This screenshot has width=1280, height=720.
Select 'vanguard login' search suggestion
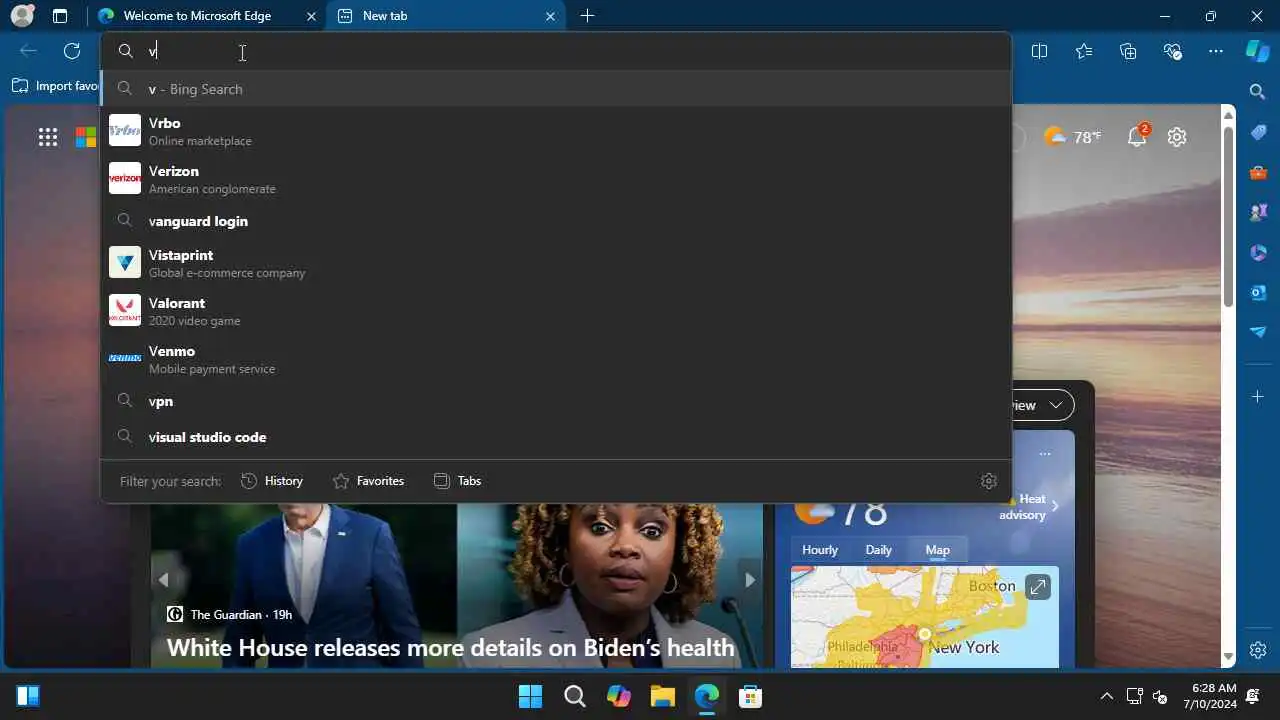coord(556,221)
